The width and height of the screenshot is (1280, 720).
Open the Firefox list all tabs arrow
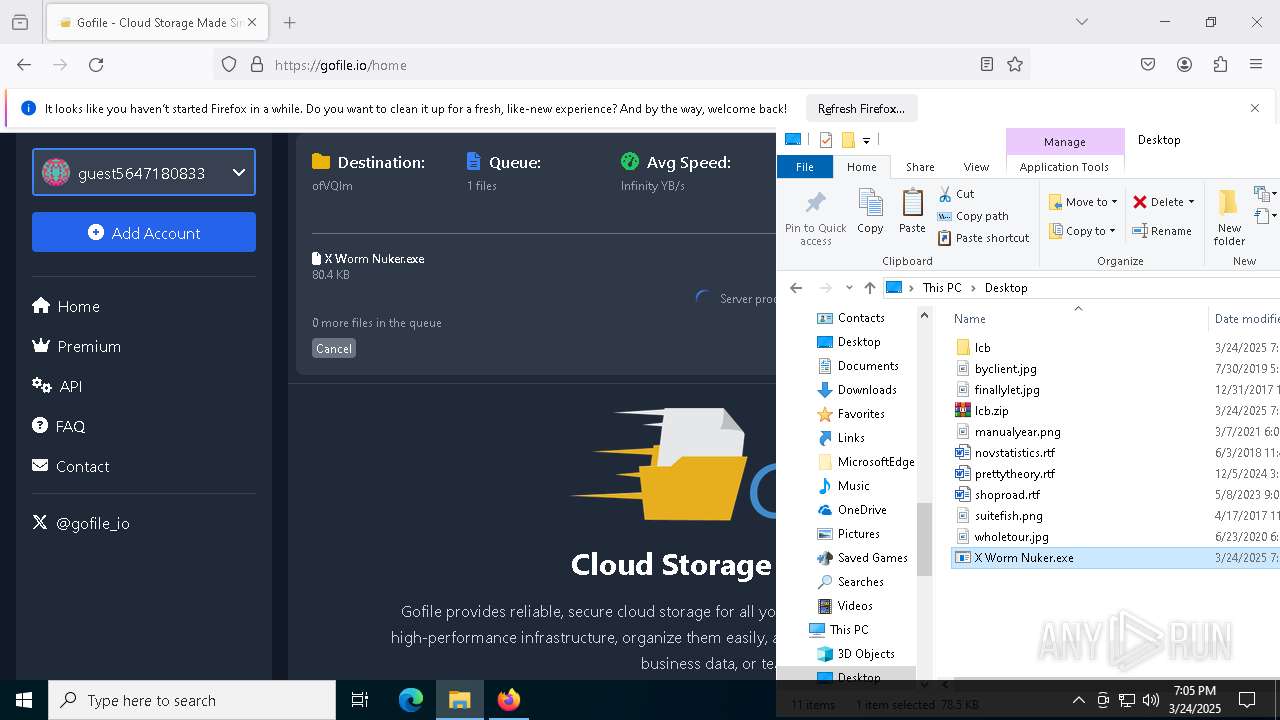1081,22
